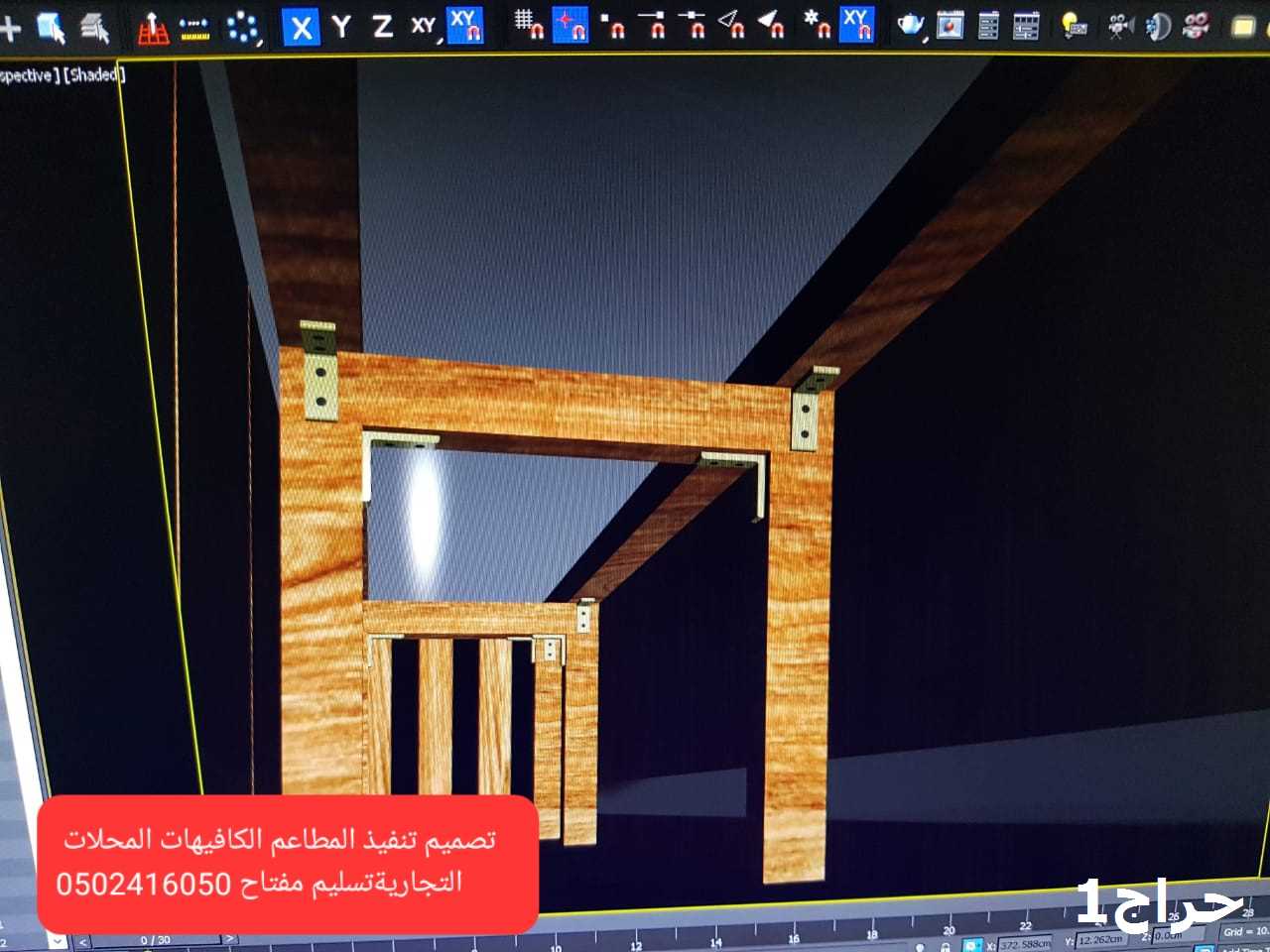Image resolution: width=1270 pixels, height=952 pixels.
Task: Open the Perspective viewport label menu
Action: click(28, 76)
